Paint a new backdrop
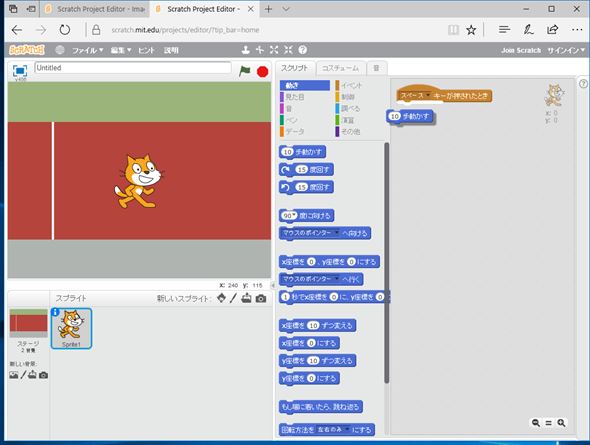The height and width of the screenshot is (445, 590). (23, 375)
